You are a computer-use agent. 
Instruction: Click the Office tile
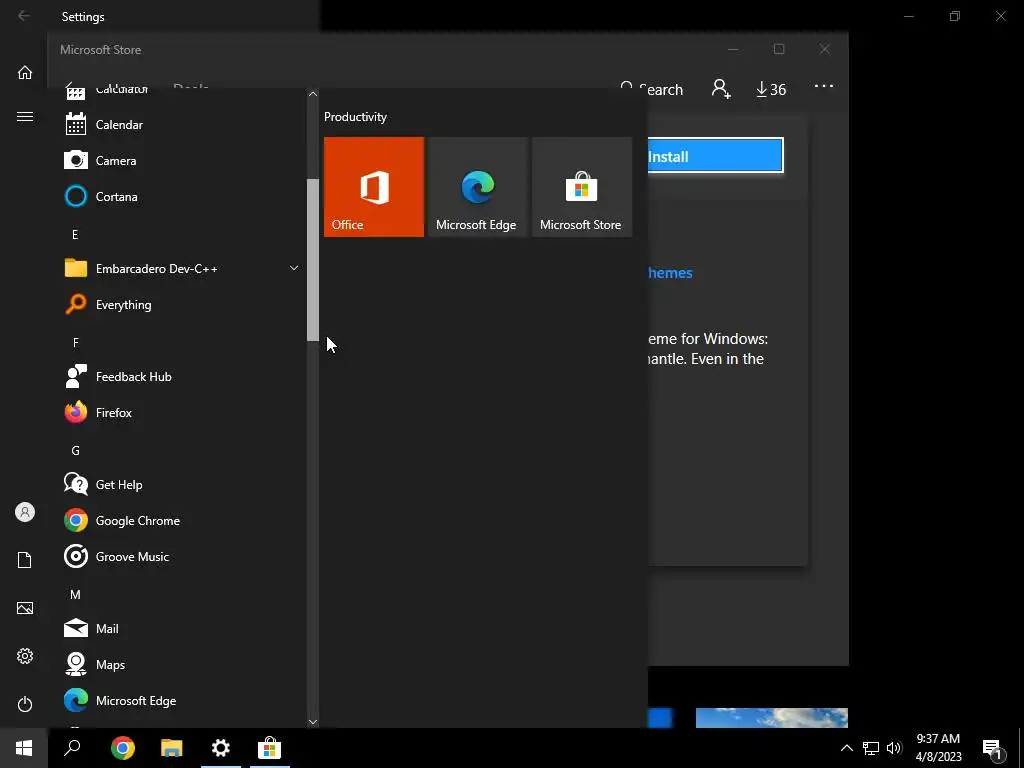374,187
